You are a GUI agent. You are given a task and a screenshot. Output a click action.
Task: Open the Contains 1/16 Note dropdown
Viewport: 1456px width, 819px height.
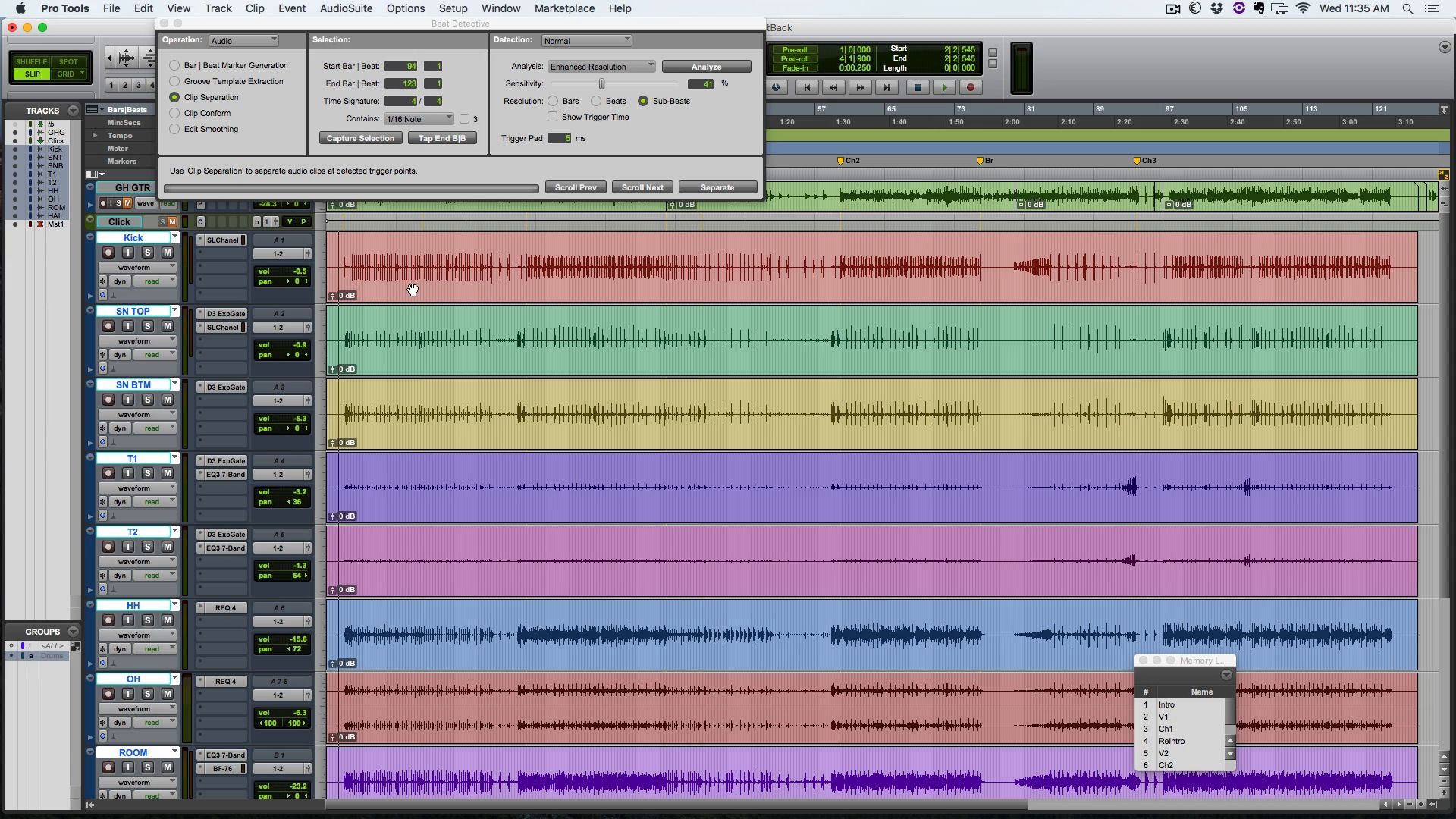[x=419, y=119]
